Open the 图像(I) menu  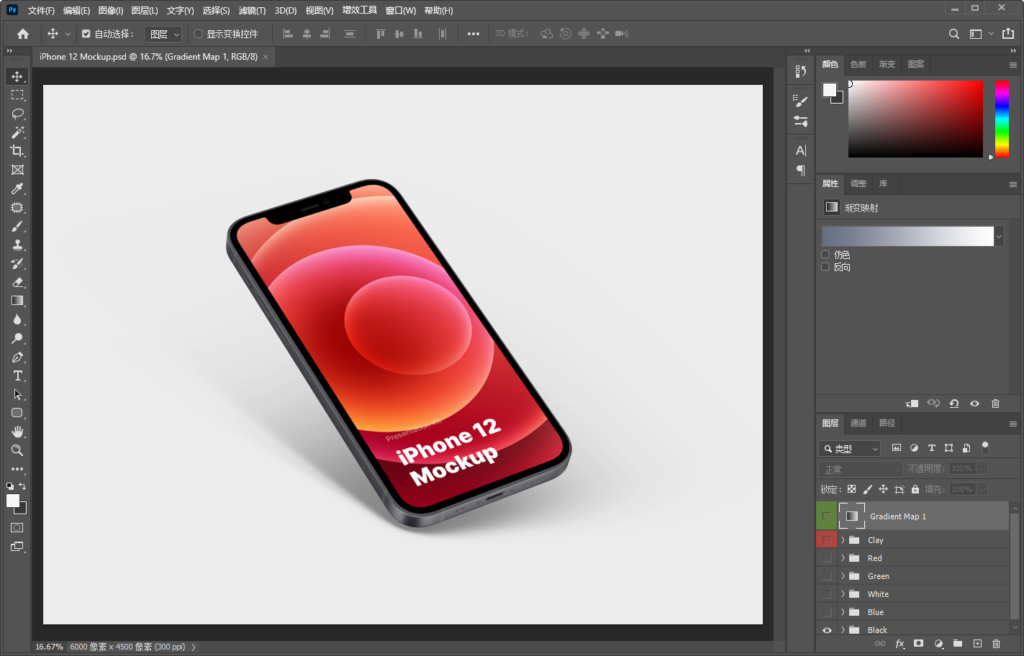click(110, 10)
